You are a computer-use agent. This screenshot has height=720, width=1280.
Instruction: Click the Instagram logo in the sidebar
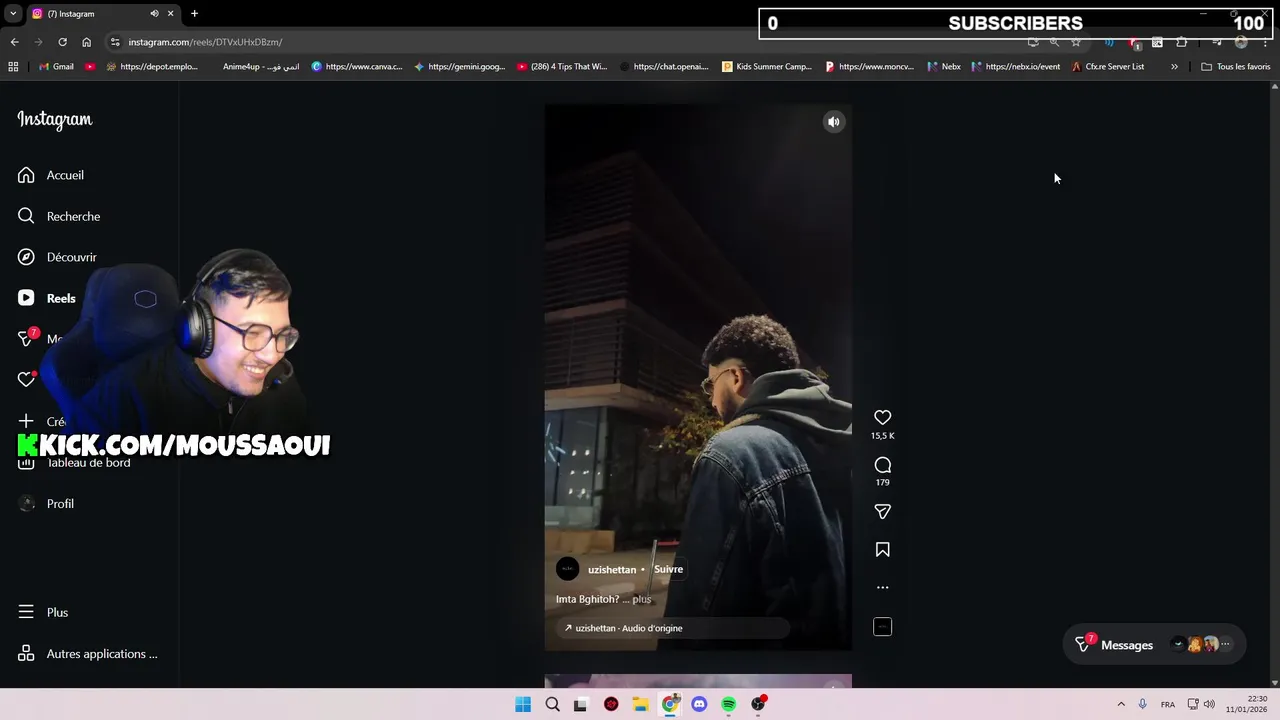coord(55,119)
